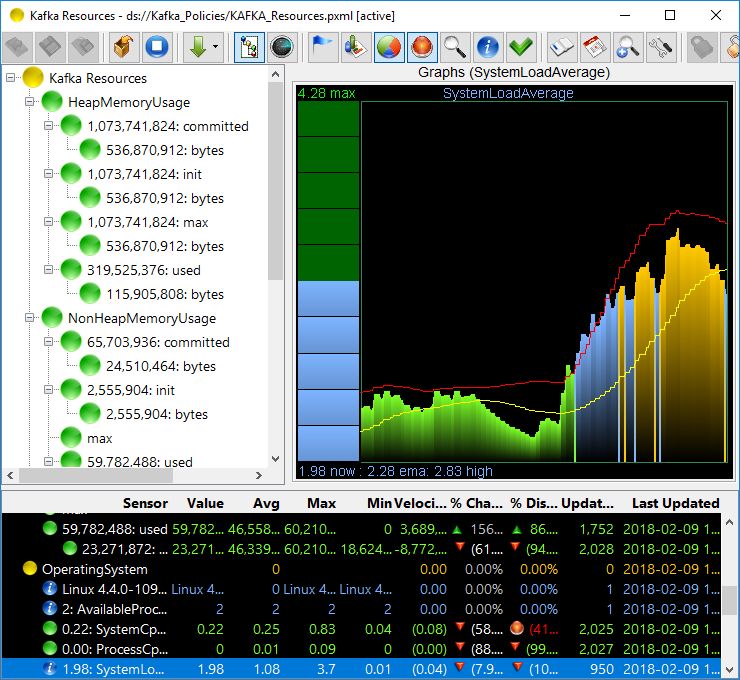Click the green down arrow toolbar button
740x680 pixels.
click(x=198, y=47)
